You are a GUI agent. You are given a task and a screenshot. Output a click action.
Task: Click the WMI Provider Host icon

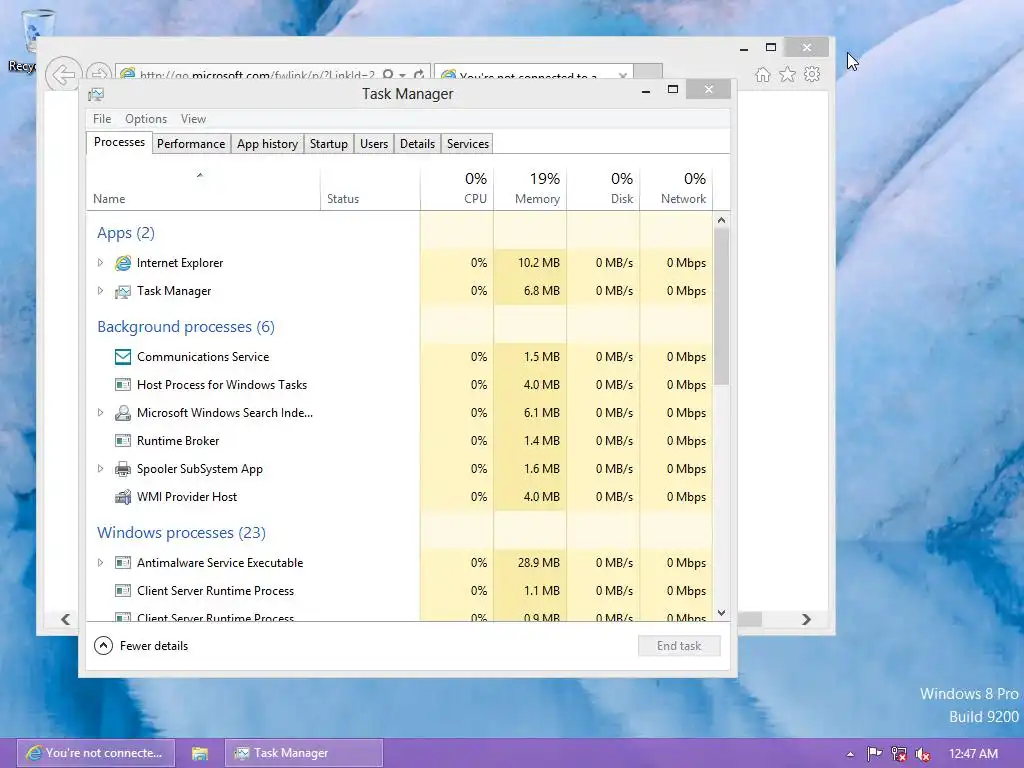tap(123, 497)
